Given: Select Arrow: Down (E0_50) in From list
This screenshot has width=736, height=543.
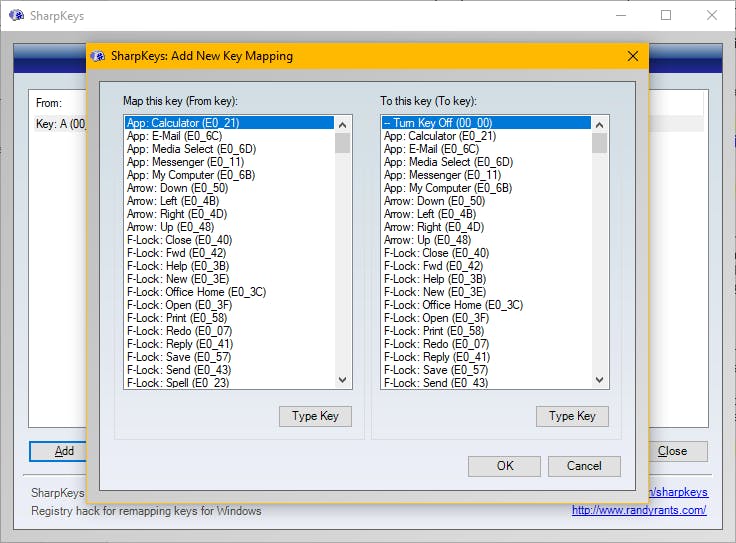Looking at the screenshot, I should pos(230,188).
